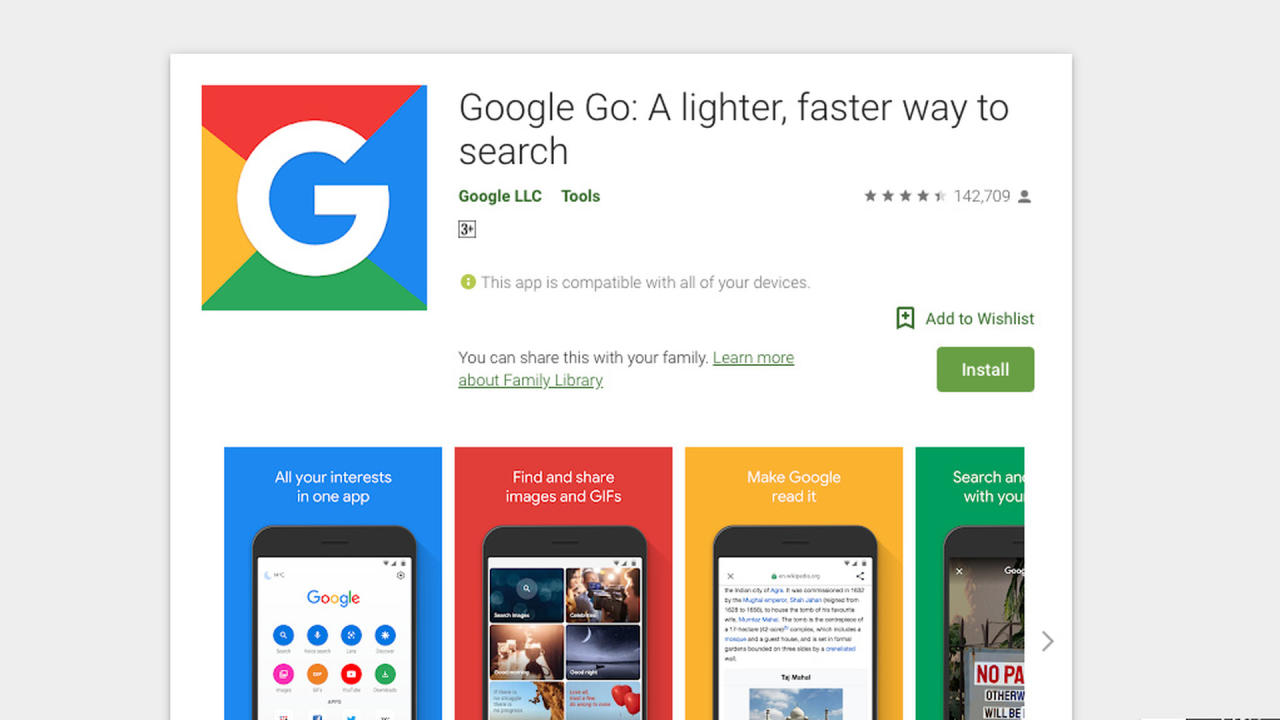Click the star rating icons
Screen dimensions: 1280x720
click(905, 196)
